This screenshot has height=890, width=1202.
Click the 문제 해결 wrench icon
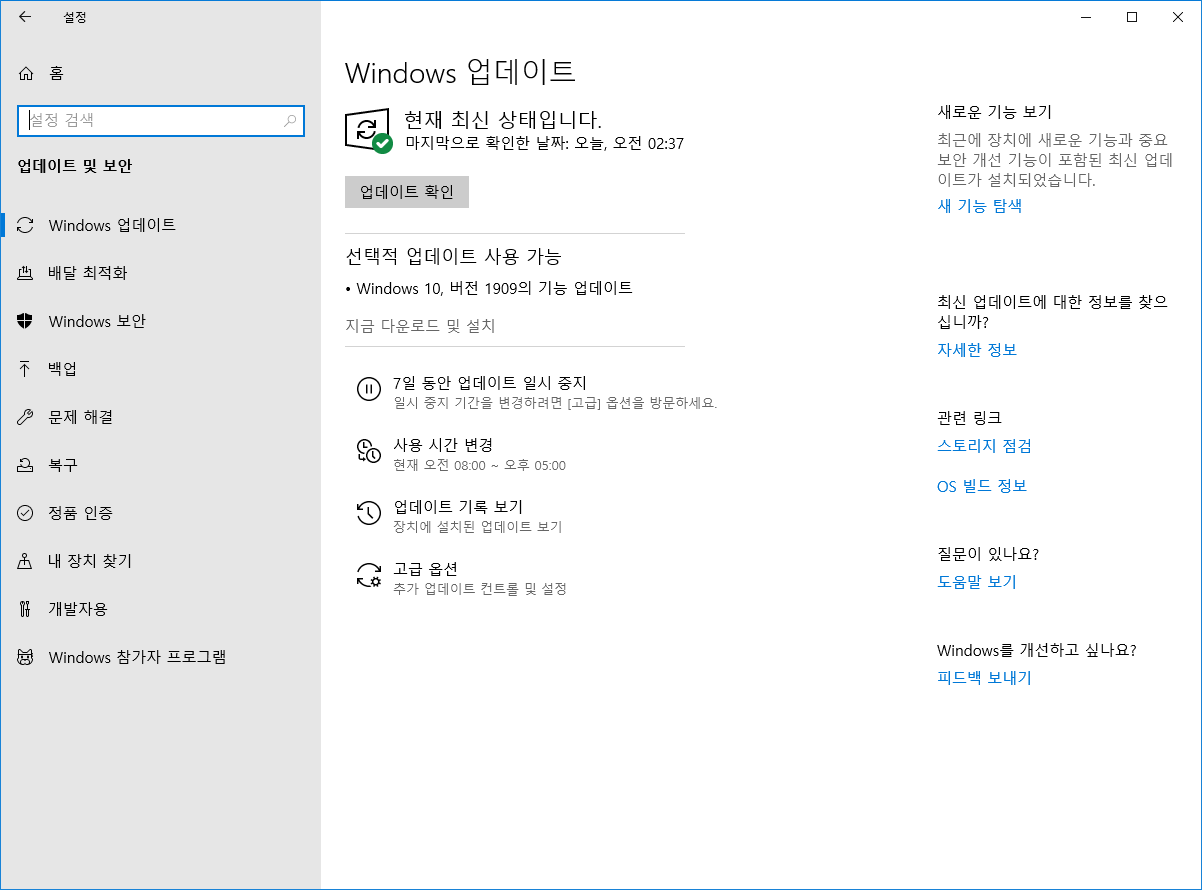(26, 417)
